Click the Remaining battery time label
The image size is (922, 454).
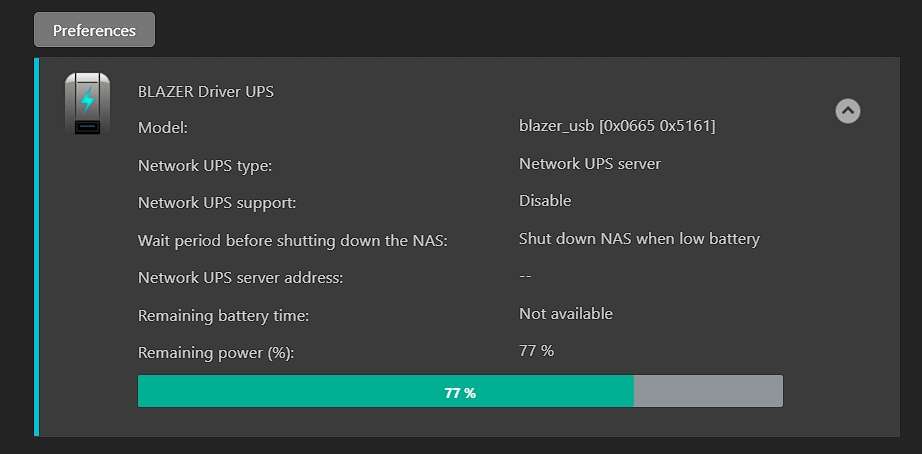[x=223, y=316]
